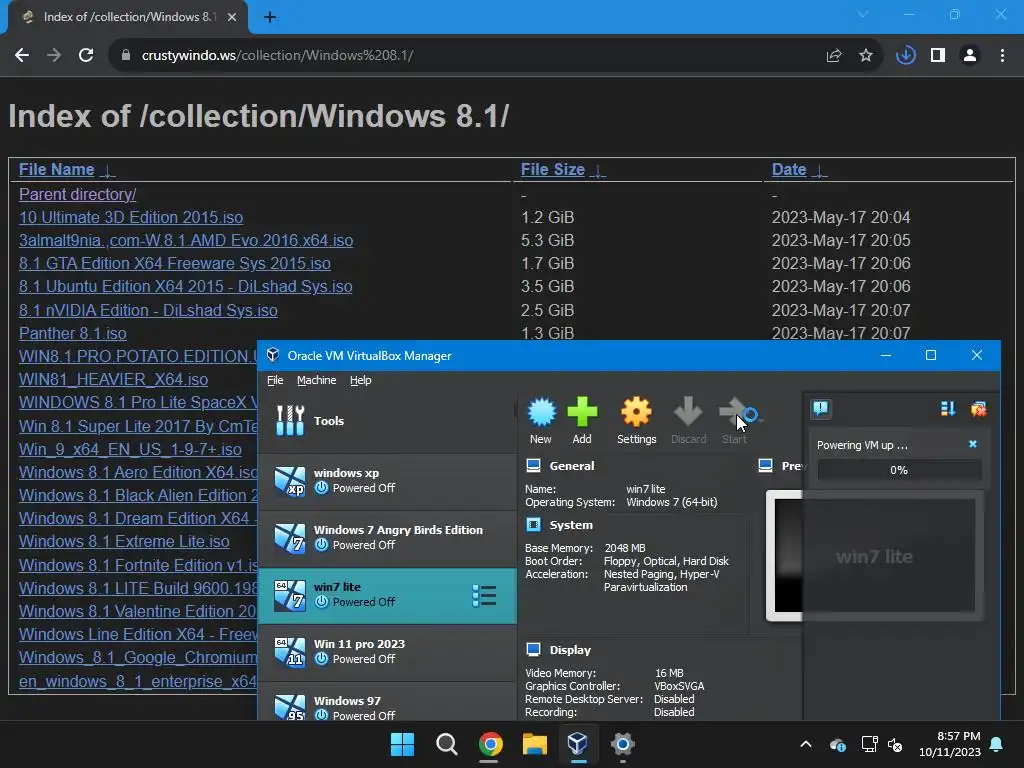Click the share page icon in address bar

click(833, 56)
